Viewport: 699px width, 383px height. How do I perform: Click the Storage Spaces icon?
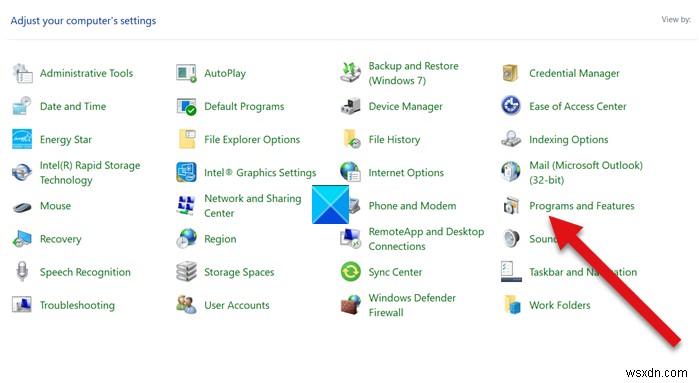pos(186,272)
